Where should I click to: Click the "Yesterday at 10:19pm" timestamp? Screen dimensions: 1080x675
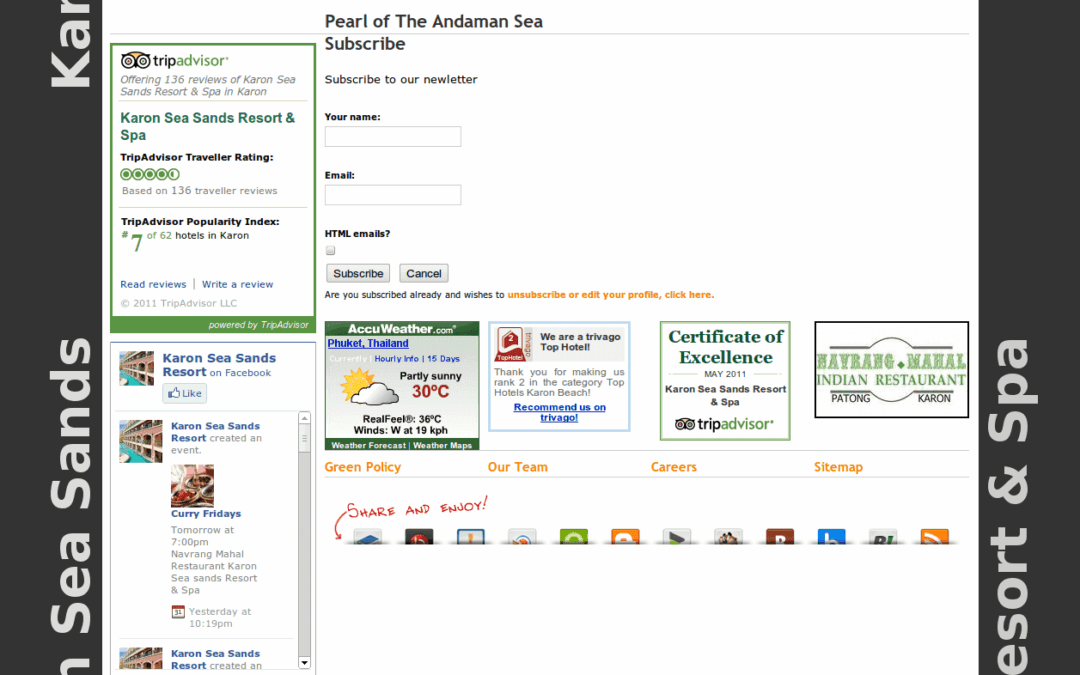[220, 618]
